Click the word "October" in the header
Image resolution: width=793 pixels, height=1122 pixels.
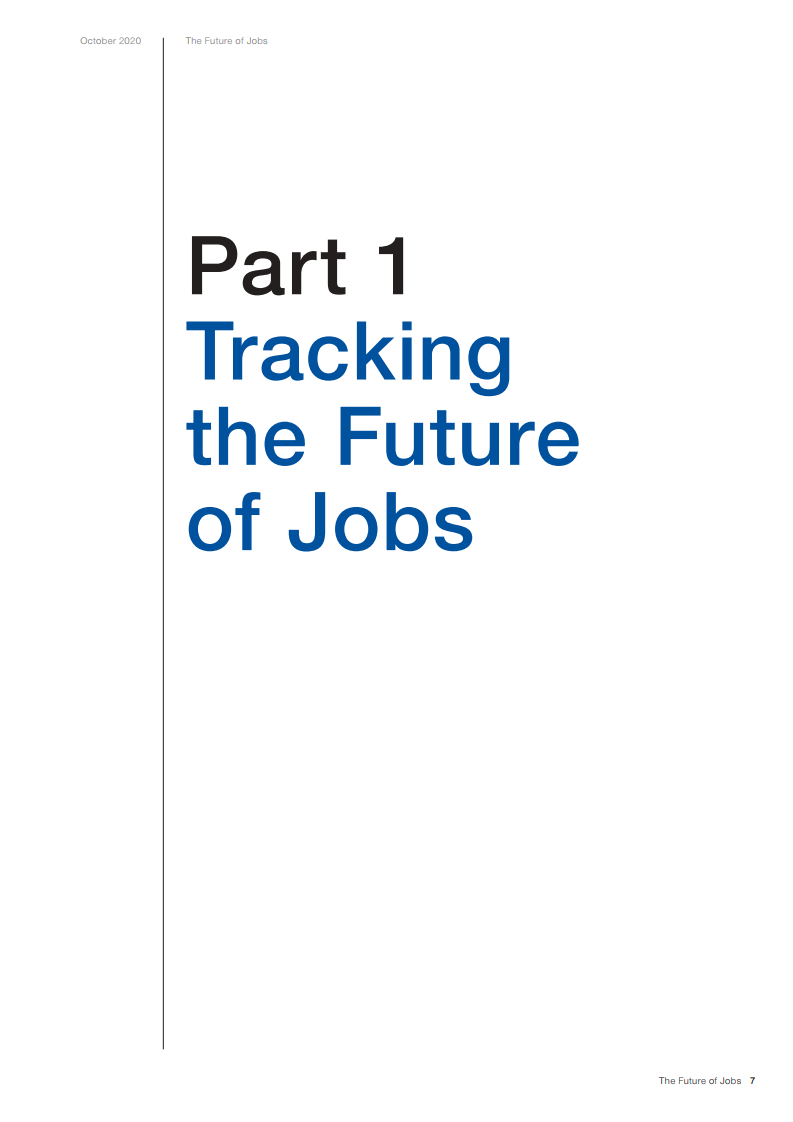[x=98, y=41]
